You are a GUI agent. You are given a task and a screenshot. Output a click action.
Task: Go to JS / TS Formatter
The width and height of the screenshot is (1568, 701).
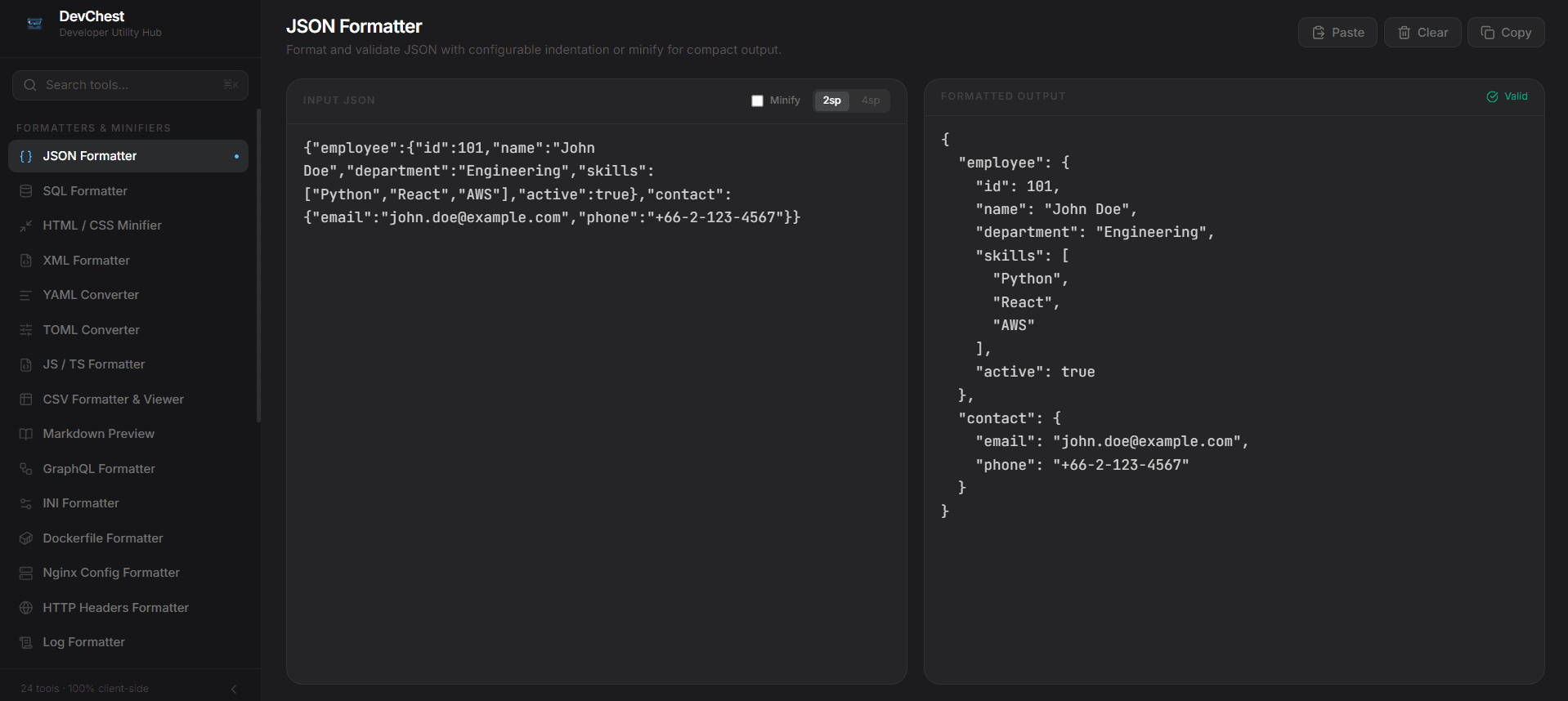click(128, 364)
